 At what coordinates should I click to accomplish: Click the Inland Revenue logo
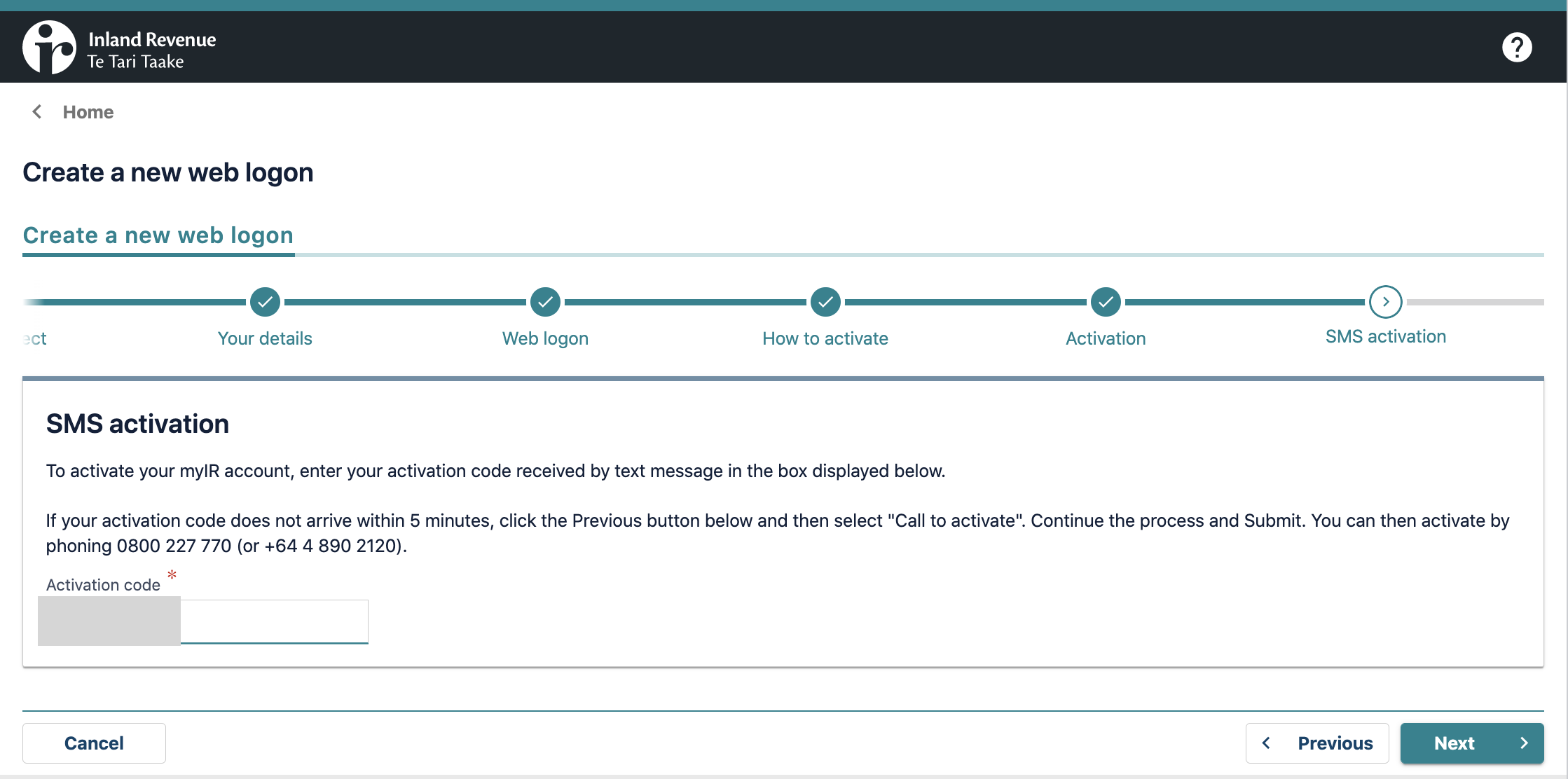pos(49,48)
